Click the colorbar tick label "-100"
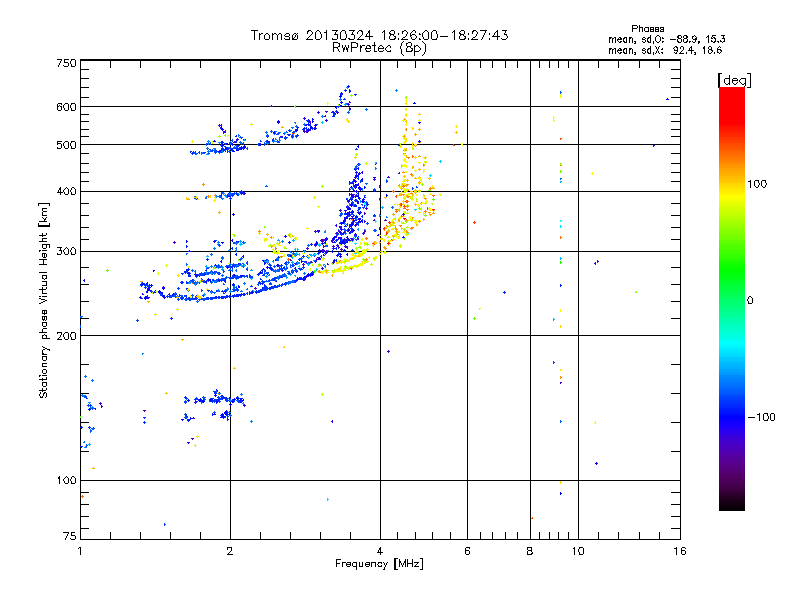The width and height of the screenshot is (800, 600). pyautogui.click(x=761, y=417)
